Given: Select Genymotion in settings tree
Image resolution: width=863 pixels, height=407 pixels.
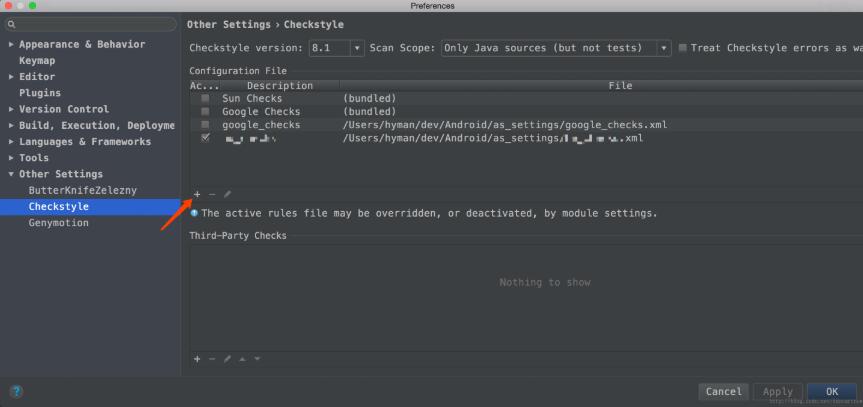Looking at the screenshot, I should [58, 223].
